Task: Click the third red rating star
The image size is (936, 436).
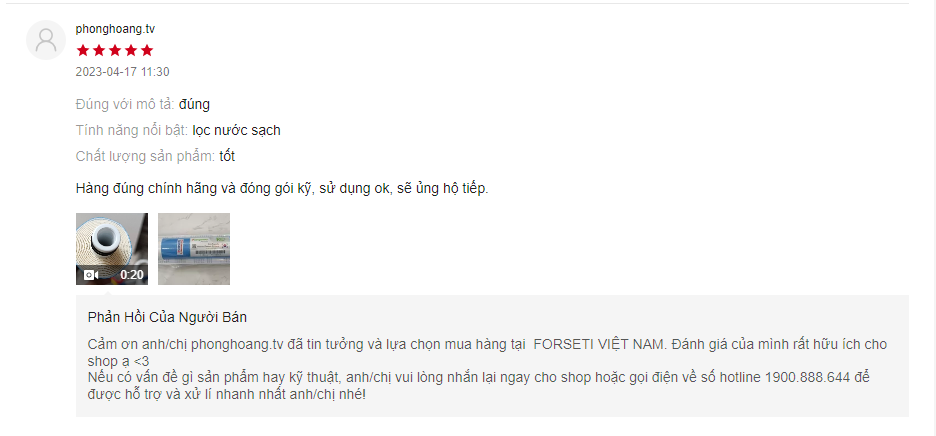Action: (115, 51)
